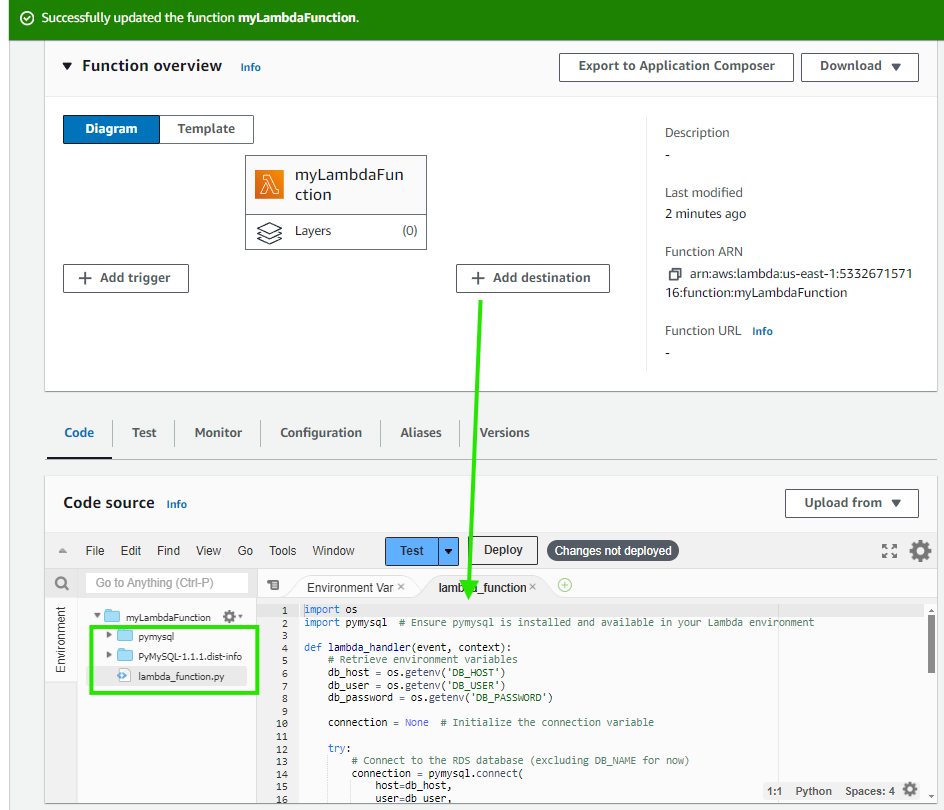Open the Download dropdown menu
944x810 pixels.
coord(858,67)
